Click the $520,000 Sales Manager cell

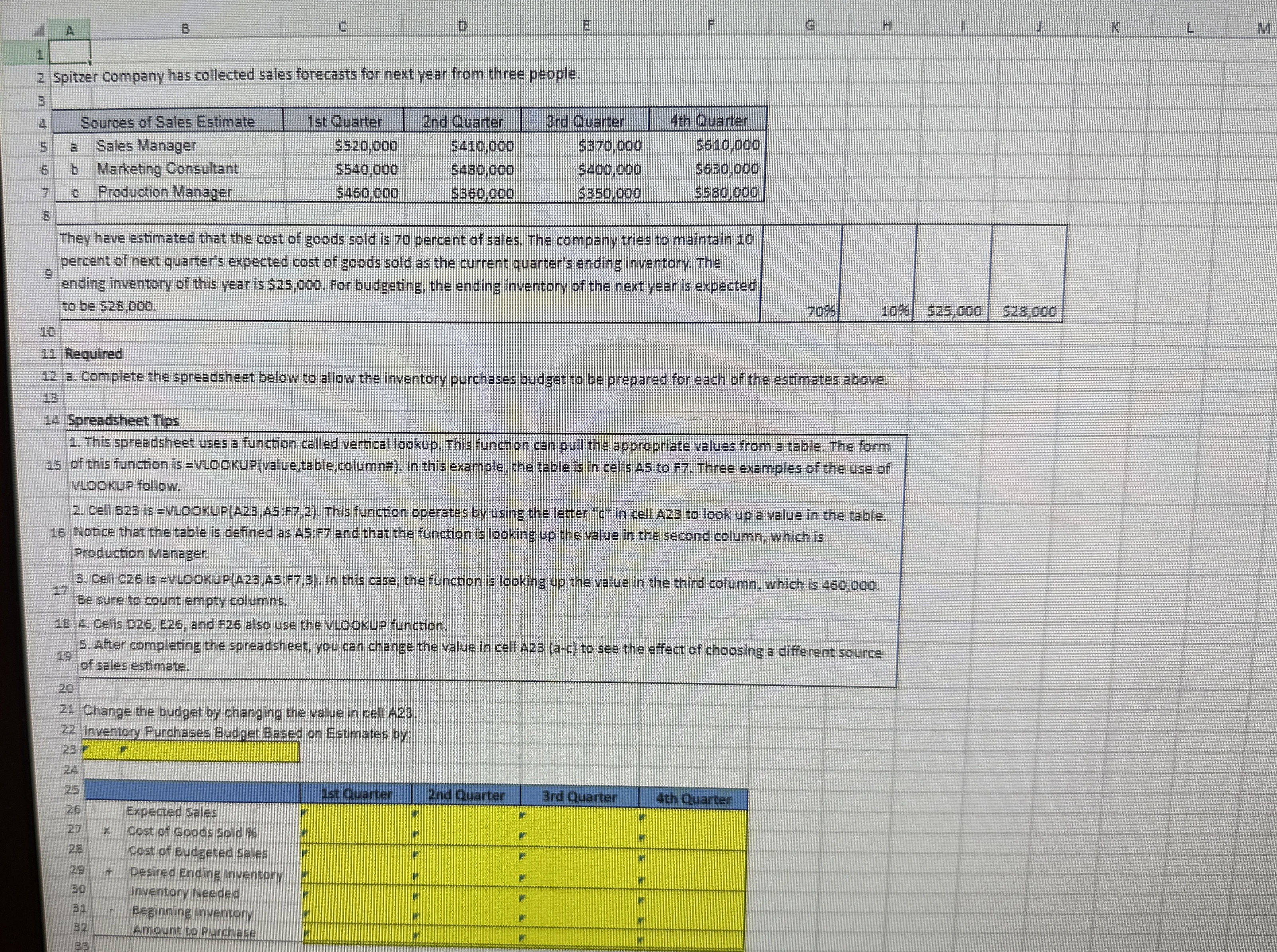(344, 146)
